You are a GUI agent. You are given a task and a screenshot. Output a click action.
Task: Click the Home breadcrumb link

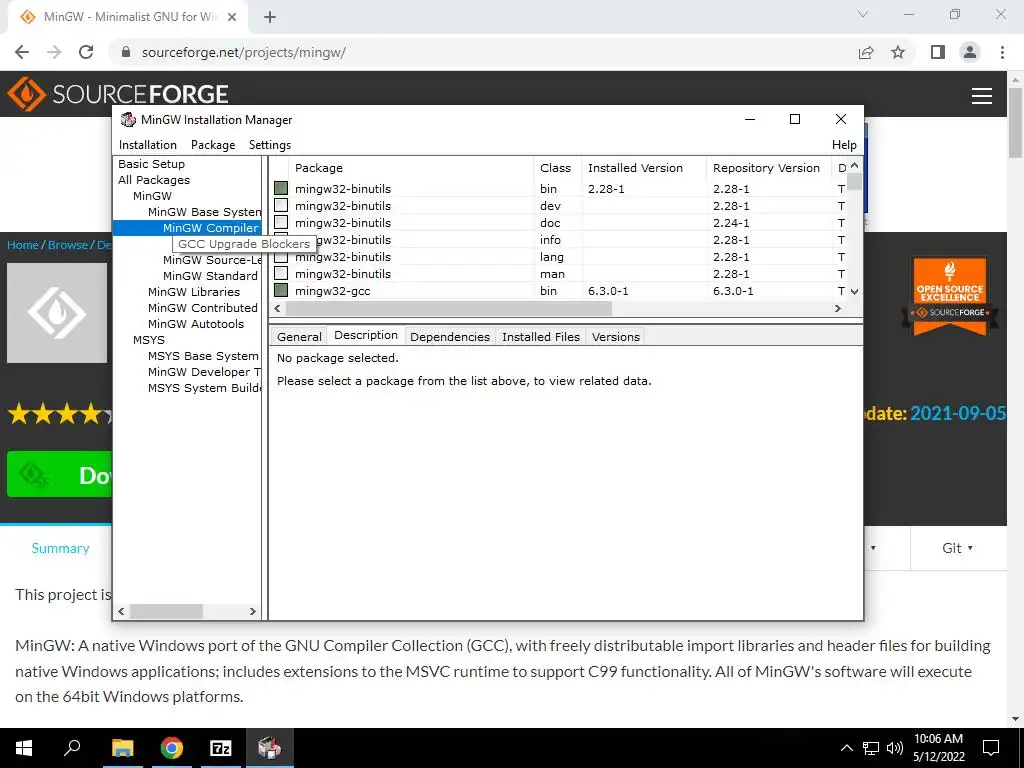point(23,245)
